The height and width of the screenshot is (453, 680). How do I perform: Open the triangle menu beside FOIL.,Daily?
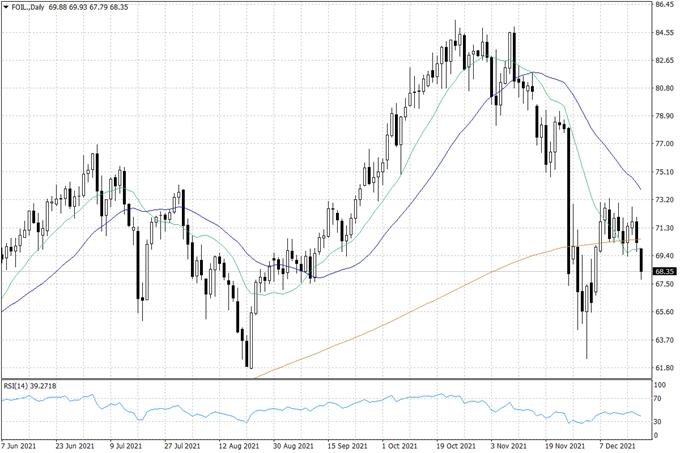pyautogui.click(x=5, y=7)
